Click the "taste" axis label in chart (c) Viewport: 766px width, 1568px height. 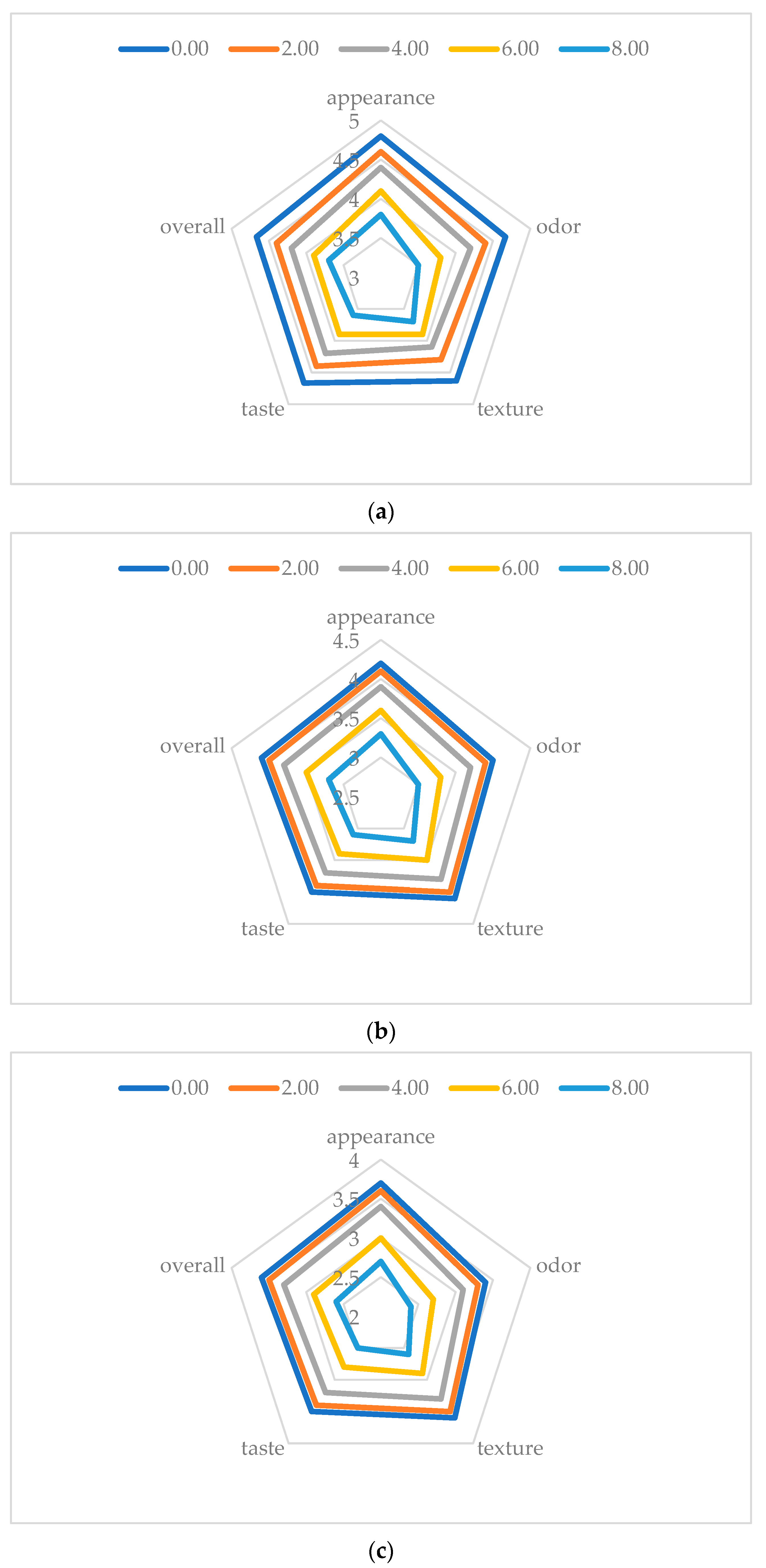coord(263,1448)
